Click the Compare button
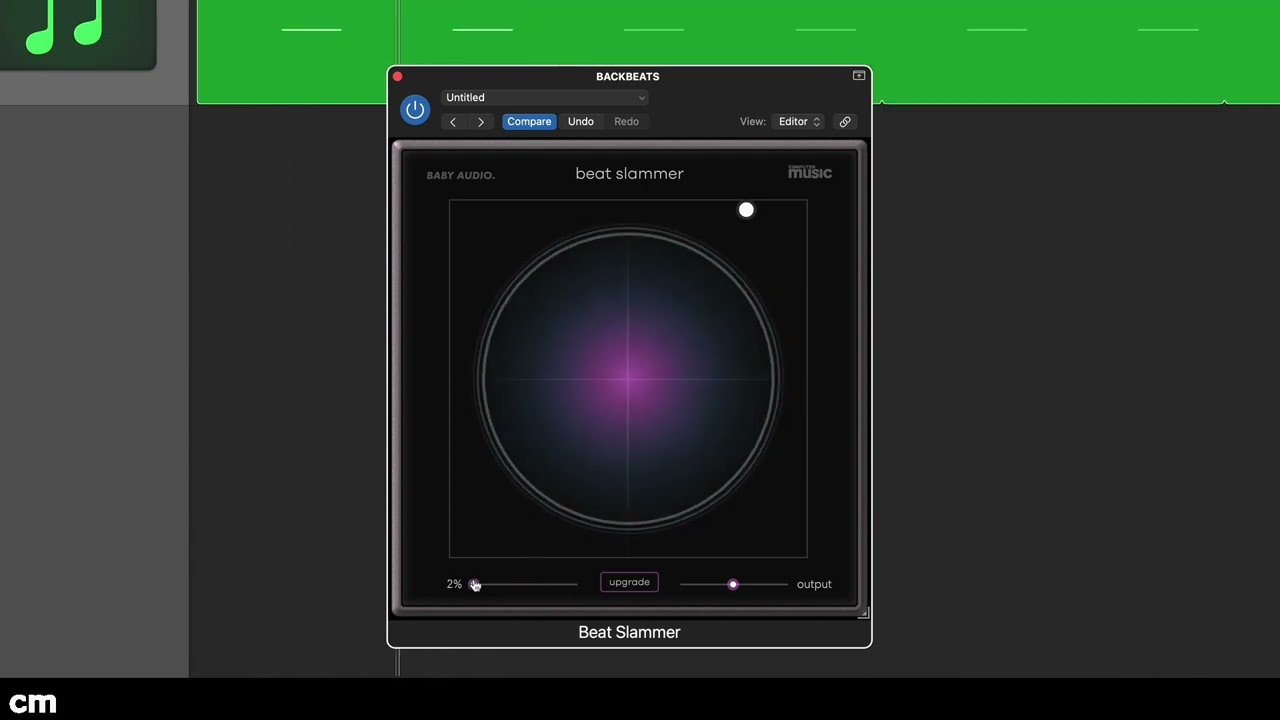The width and height of the screenshot is (1280, 720). [529, 122]
